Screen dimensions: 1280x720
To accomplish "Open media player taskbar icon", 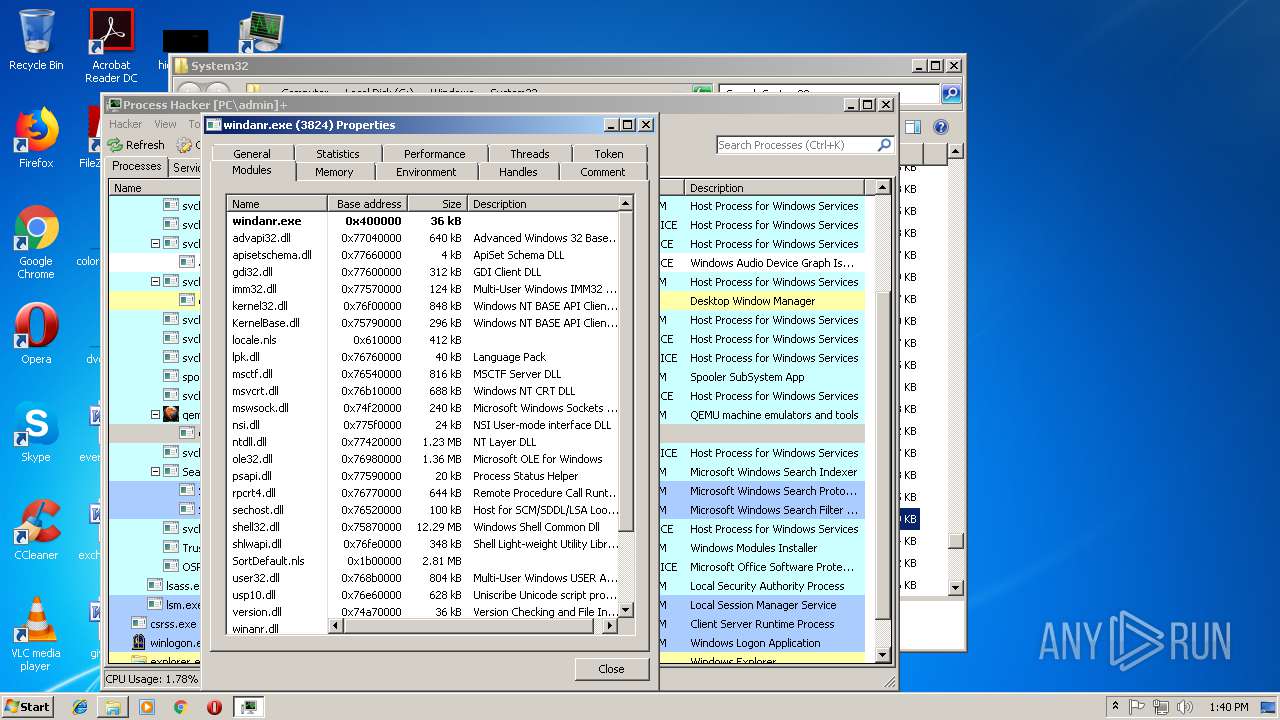I will [x=147, y=707].
